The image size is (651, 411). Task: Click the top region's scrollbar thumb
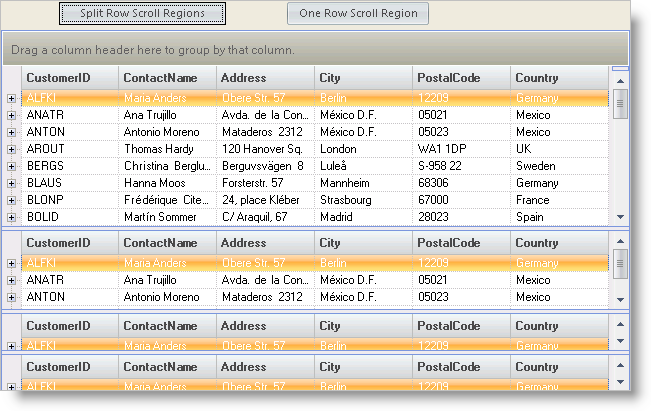620,103
